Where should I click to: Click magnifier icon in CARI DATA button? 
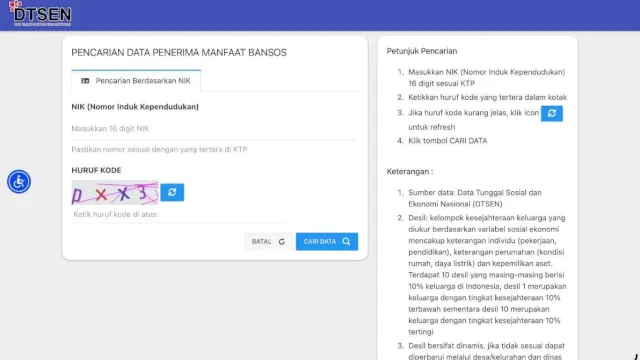346,242
